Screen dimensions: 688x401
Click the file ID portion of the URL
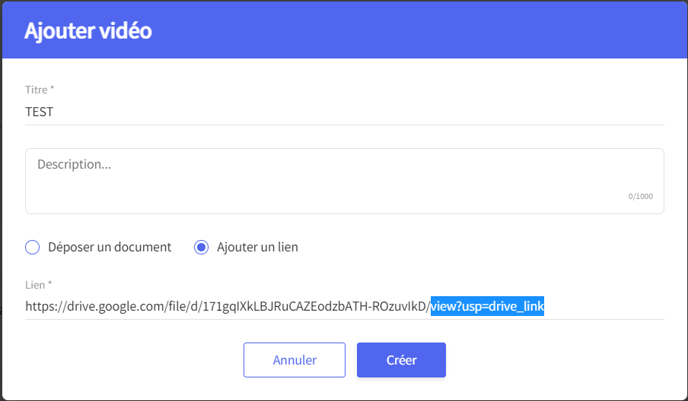pyautogui.click(x=314, y=306)
